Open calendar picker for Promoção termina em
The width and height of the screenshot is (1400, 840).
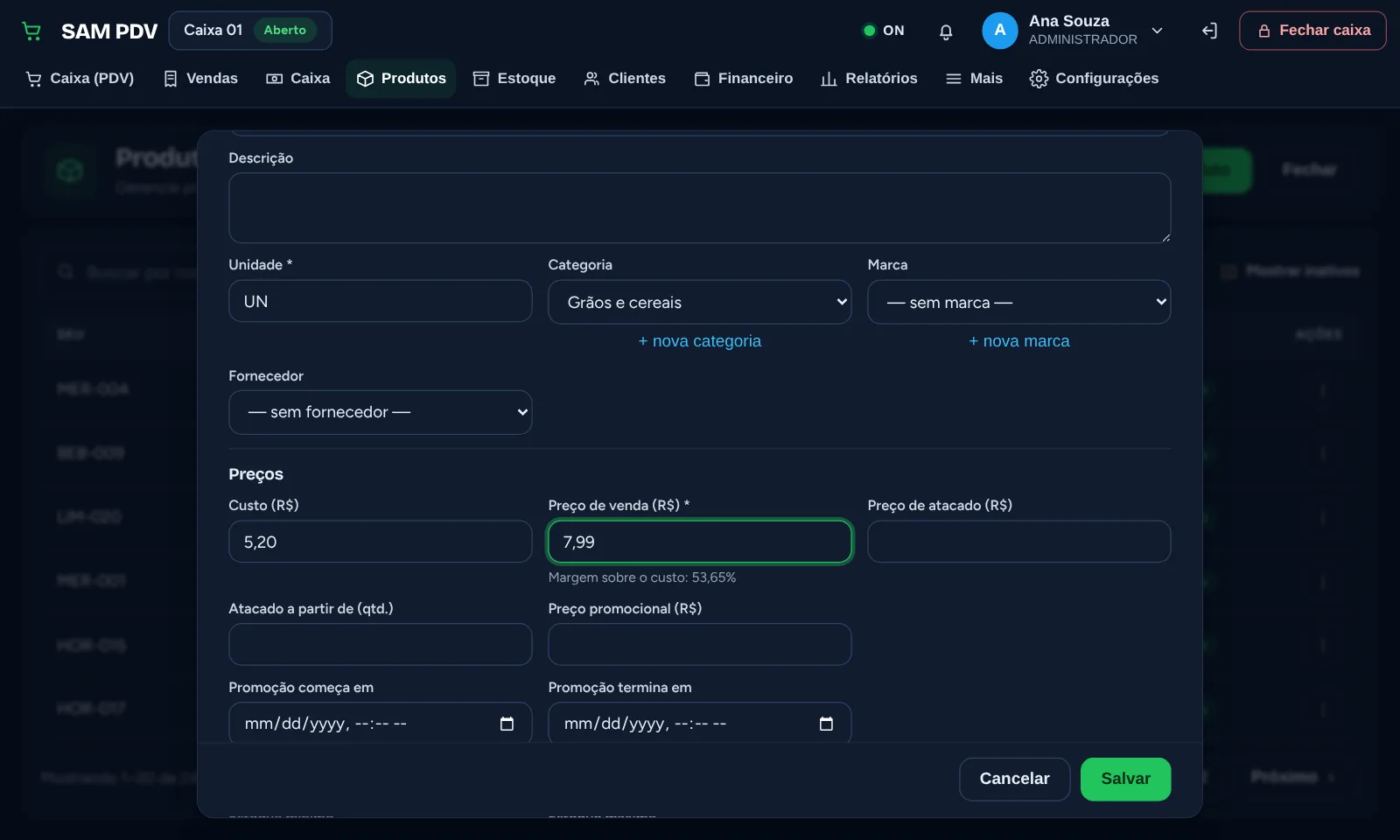pyautogui.click(x=826, y=724)
